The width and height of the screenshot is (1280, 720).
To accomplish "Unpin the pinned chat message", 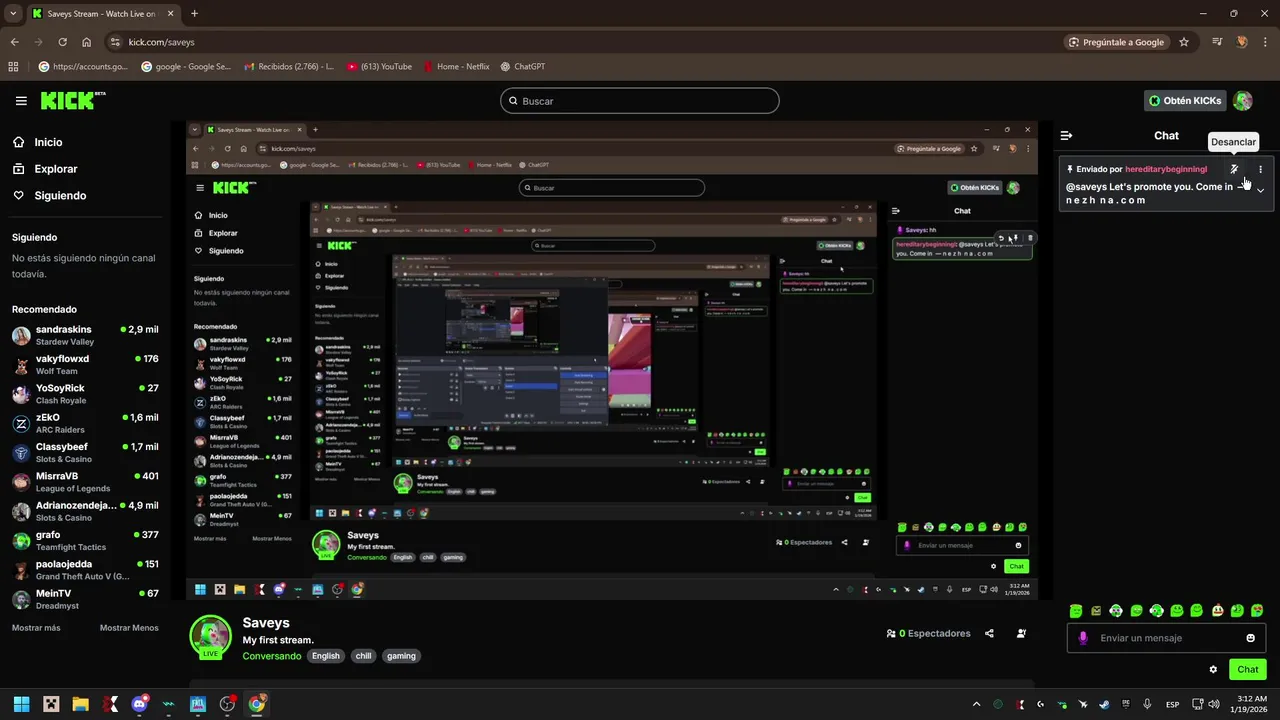I will pyautogui.click(x=1234, y=169).
